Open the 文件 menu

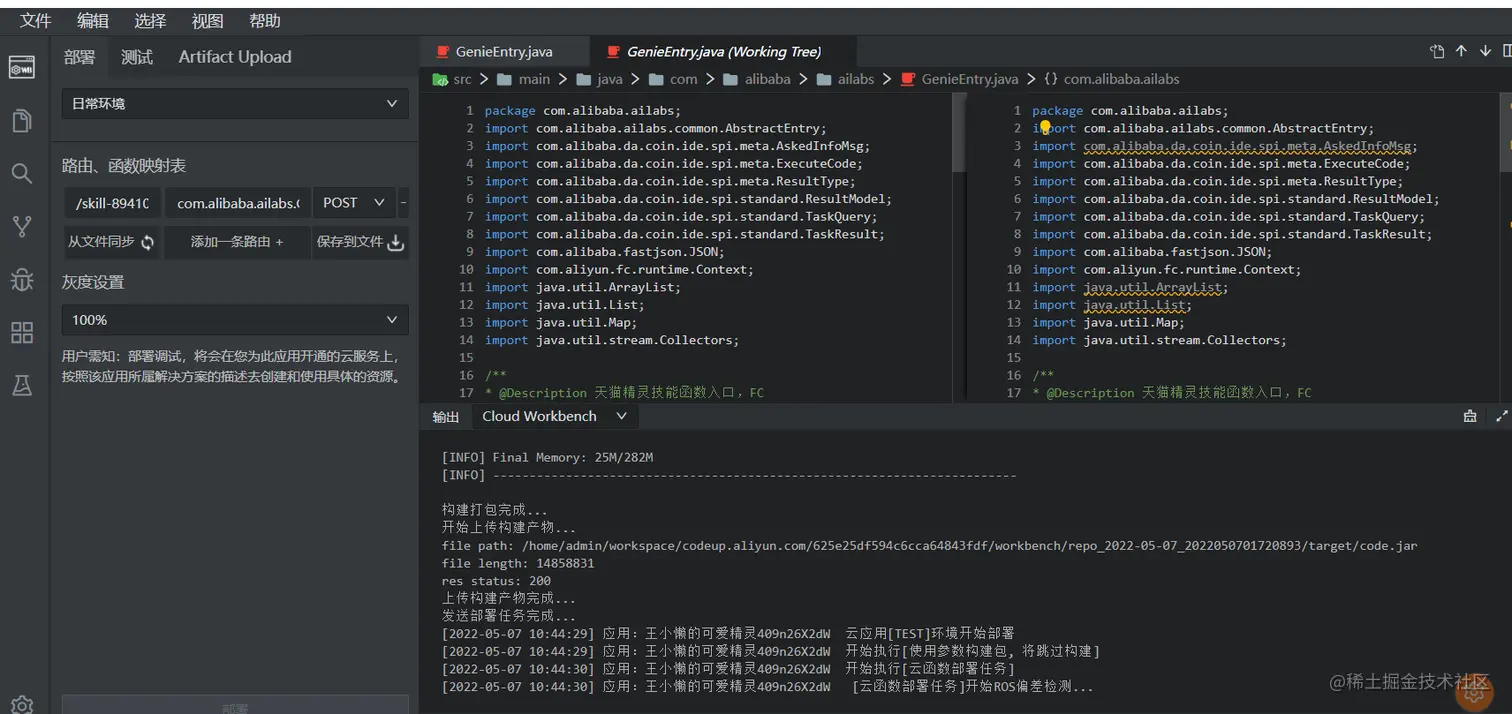click(35, 21)
